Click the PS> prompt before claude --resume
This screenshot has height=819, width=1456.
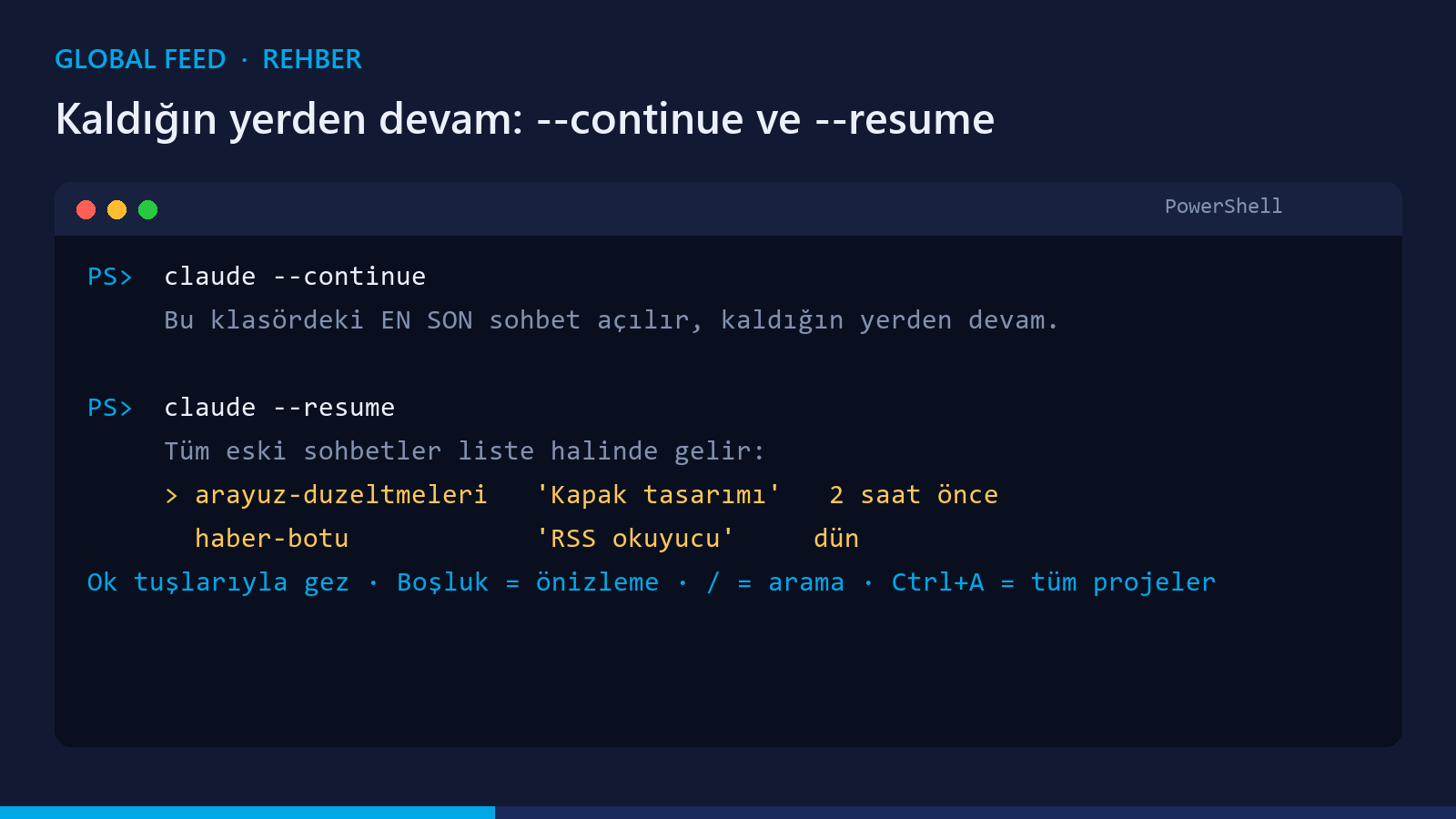[110, 408]
